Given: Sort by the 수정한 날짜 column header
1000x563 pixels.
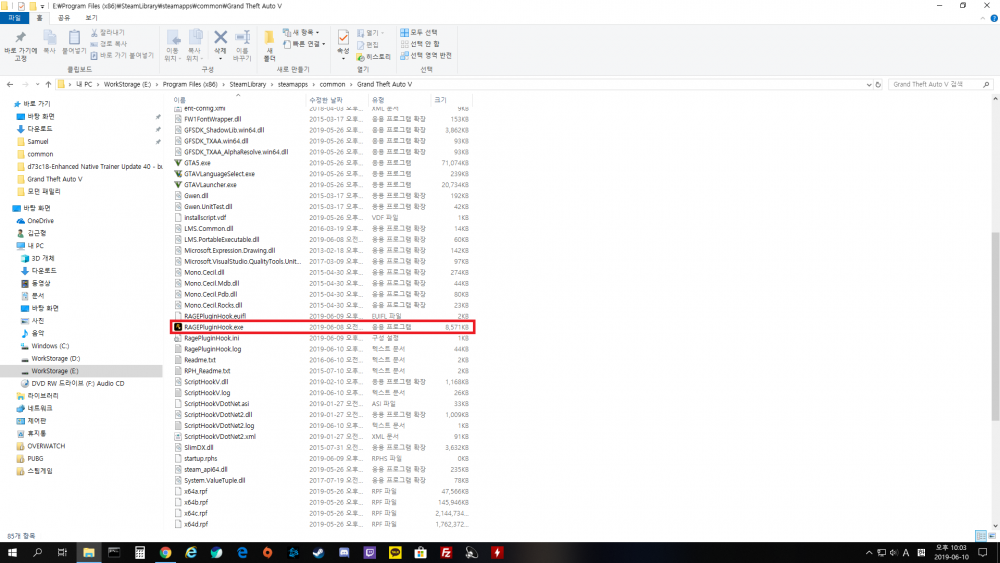Looking at the screenshot, I should coord(337,99).
